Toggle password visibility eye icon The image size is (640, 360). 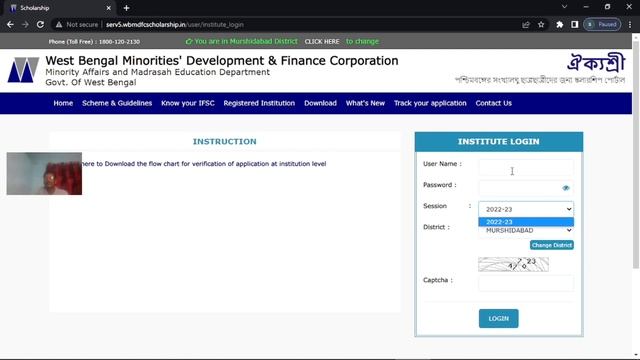(566, 188)
